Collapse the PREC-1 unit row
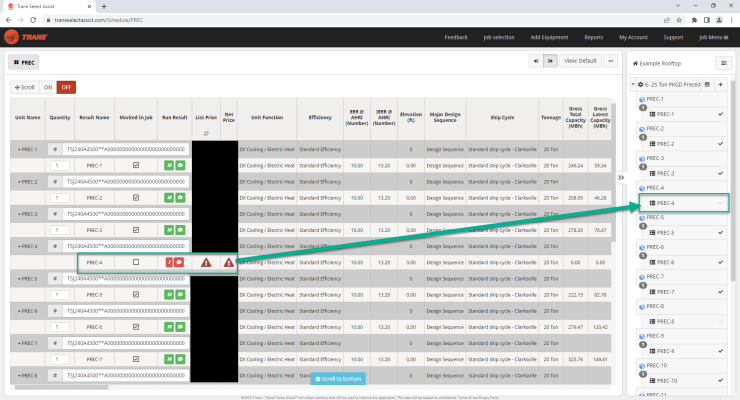 click(19, 150)
